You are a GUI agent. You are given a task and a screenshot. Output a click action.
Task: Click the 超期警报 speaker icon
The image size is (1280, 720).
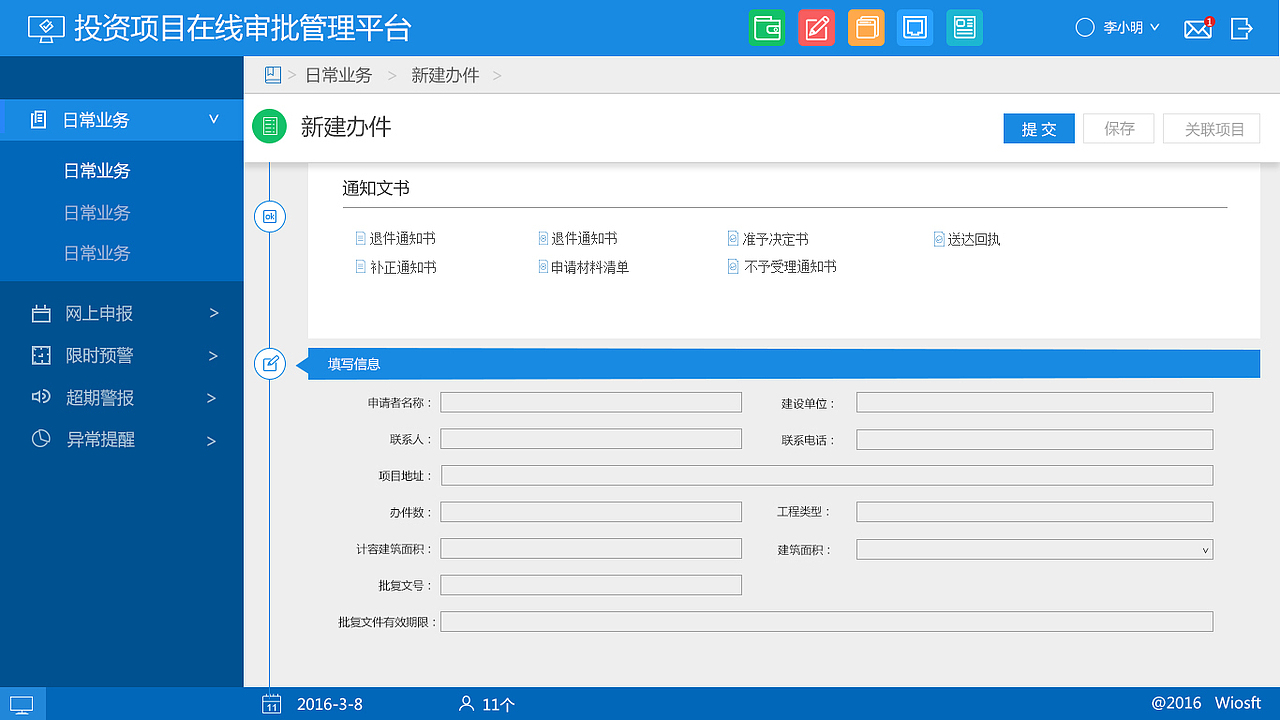41,397
